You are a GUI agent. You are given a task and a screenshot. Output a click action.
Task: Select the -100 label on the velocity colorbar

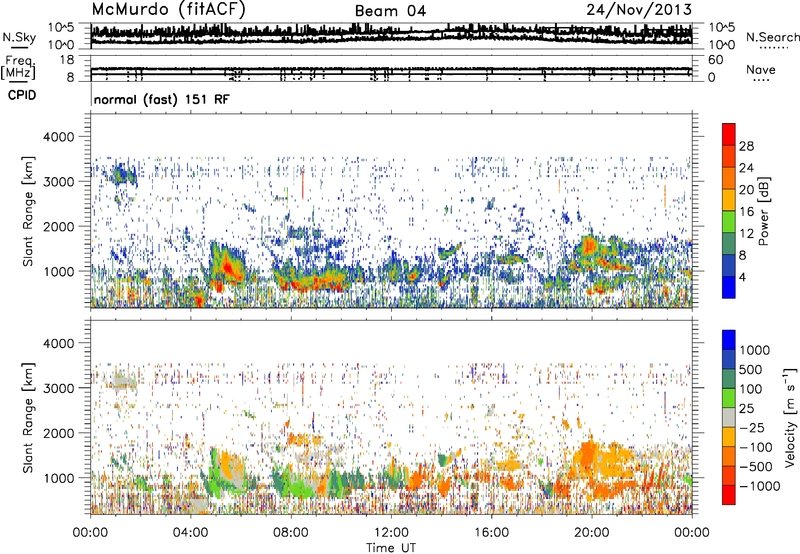coord(755,447)
